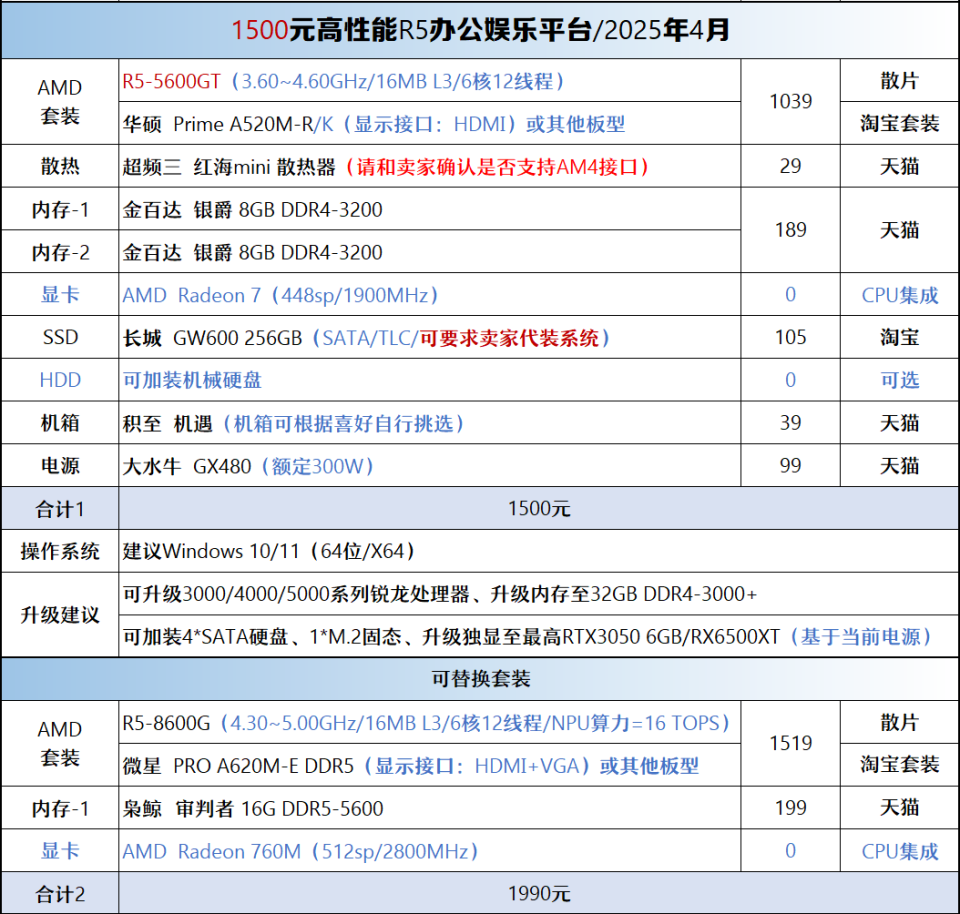Viewport: 960px width, 914px height.
Task: Select CPU集成 in the Radeon 760M row
Action: (899, 851)
